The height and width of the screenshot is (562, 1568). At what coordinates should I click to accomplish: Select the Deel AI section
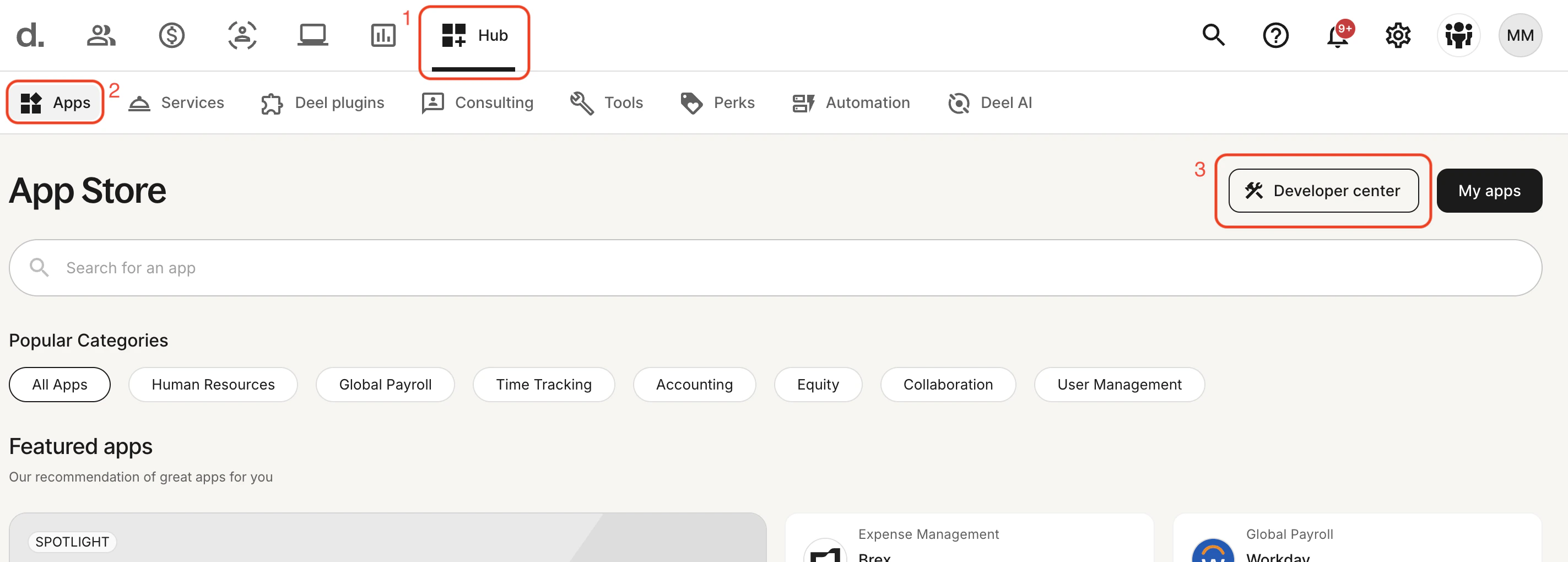[x=989, y=102]
